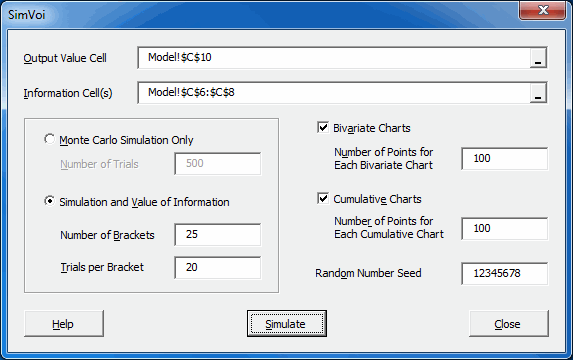Image resolution: width=573 pixels, height=360 pixels.
Task: Uncheck the Bivariate Charts checkbox
Action: pyautogui.click(x=323, y=128)
